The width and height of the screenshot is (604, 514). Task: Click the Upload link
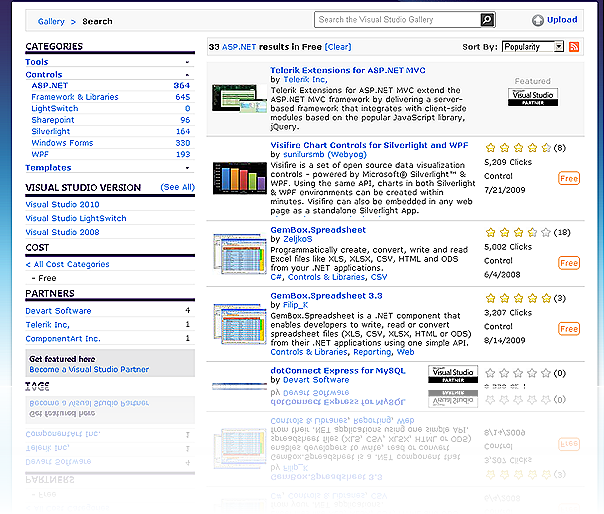click(562, 20)
